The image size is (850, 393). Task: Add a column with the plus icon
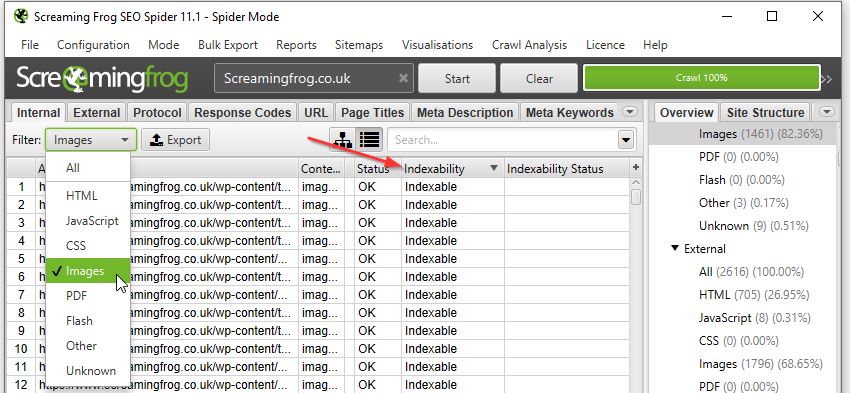[636, 168]
